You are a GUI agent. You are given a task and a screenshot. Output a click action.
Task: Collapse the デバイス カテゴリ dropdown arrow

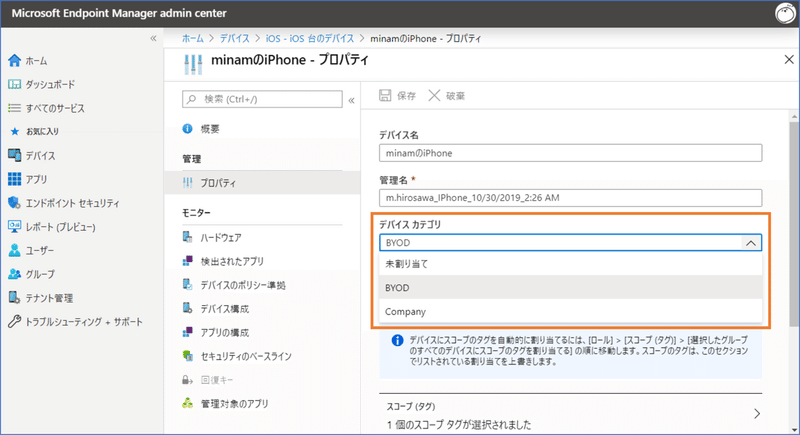click(x=751, y=243)
